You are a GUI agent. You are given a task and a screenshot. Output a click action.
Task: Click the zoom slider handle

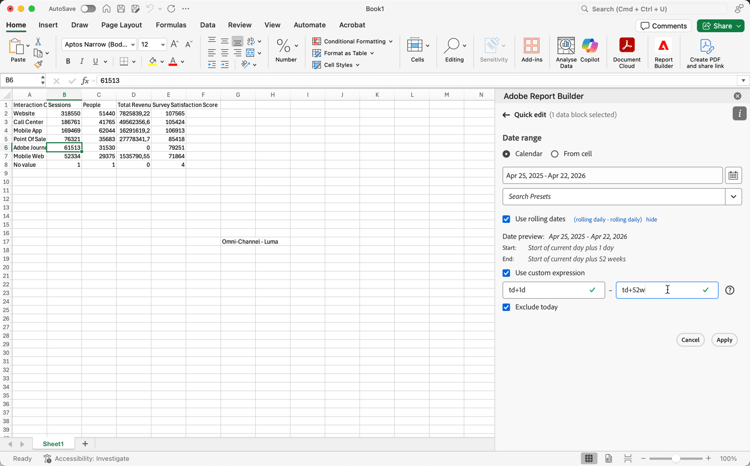[x=675, y=458]
